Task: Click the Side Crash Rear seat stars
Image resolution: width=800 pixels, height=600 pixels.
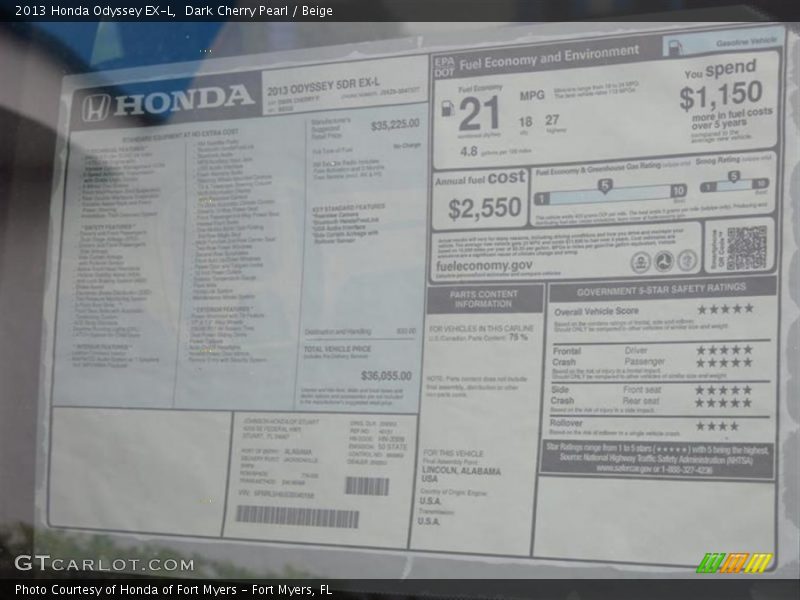Action: click(x=723, y=403)
